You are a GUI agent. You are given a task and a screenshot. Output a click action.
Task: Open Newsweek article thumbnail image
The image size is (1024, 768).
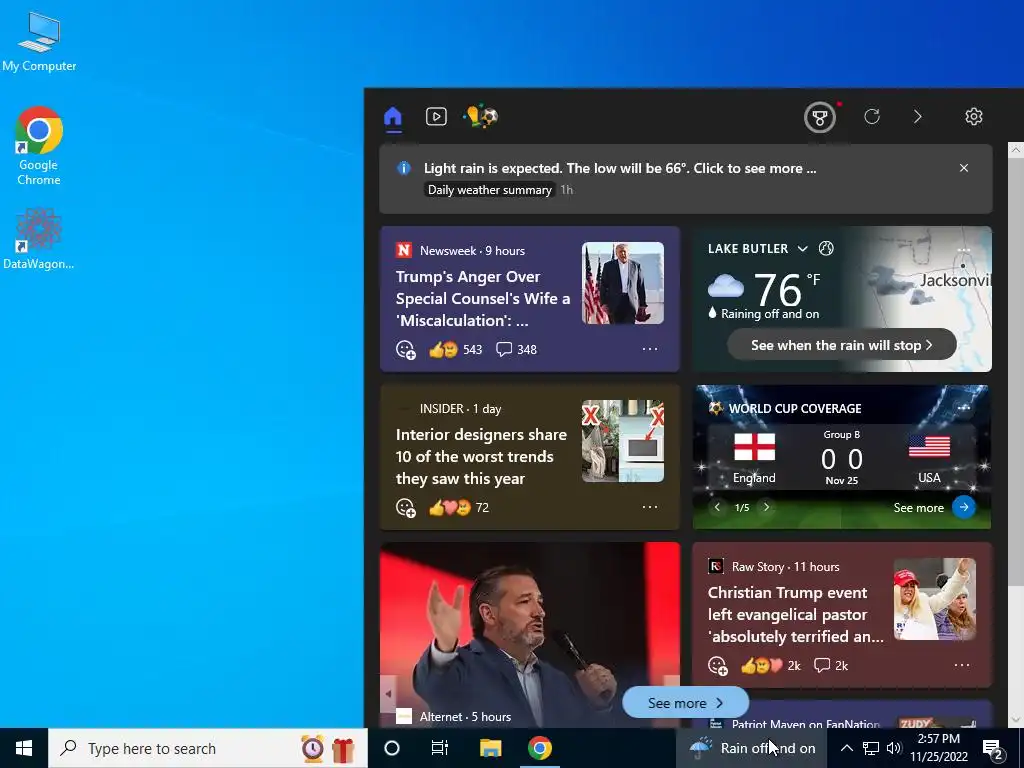(622, 283)
